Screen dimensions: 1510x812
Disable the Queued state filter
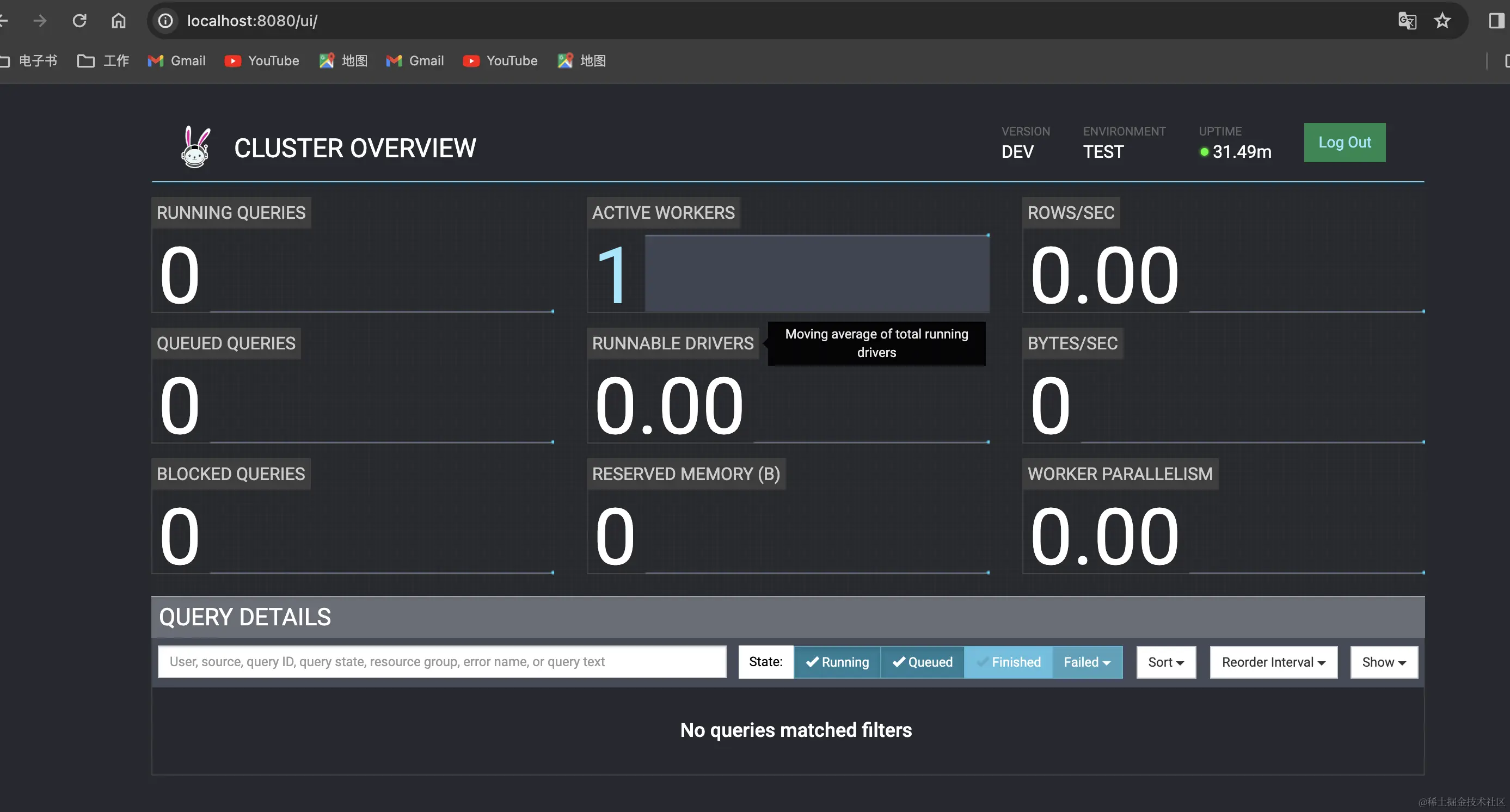(x=922, y=662)
